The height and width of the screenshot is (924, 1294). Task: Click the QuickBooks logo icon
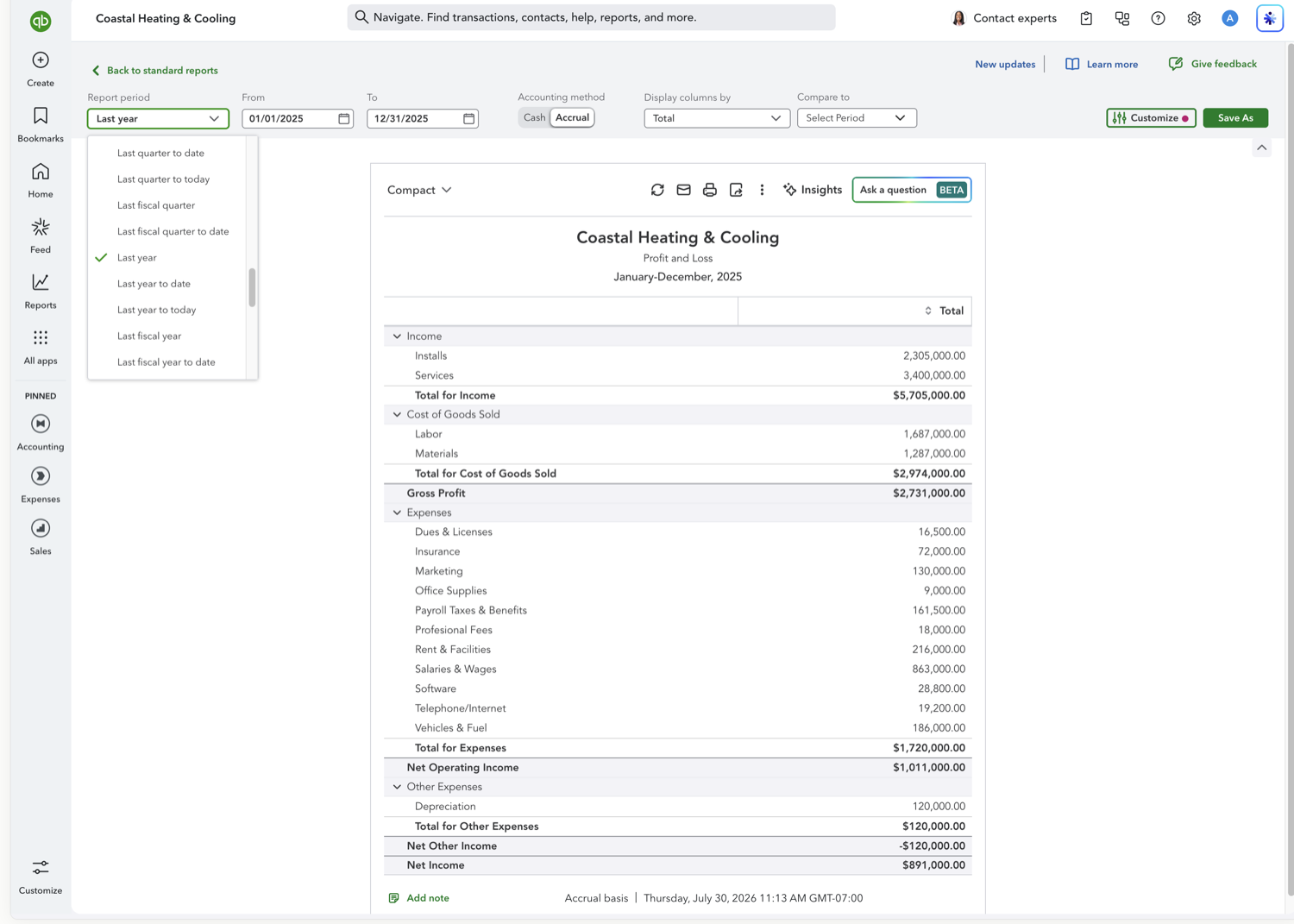(x=41, y=21)
